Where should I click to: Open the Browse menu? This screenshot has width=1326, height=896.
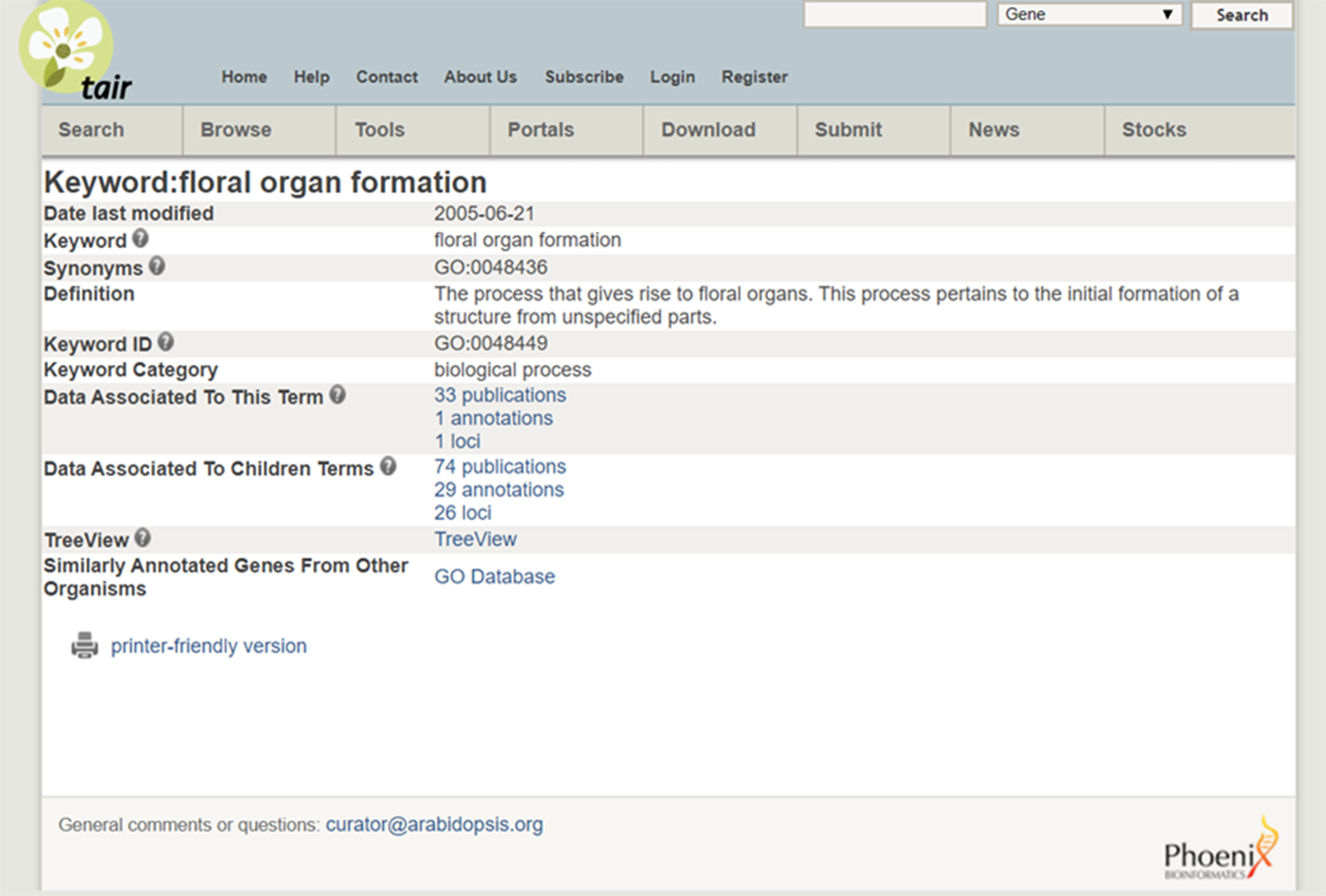point(236,130)
